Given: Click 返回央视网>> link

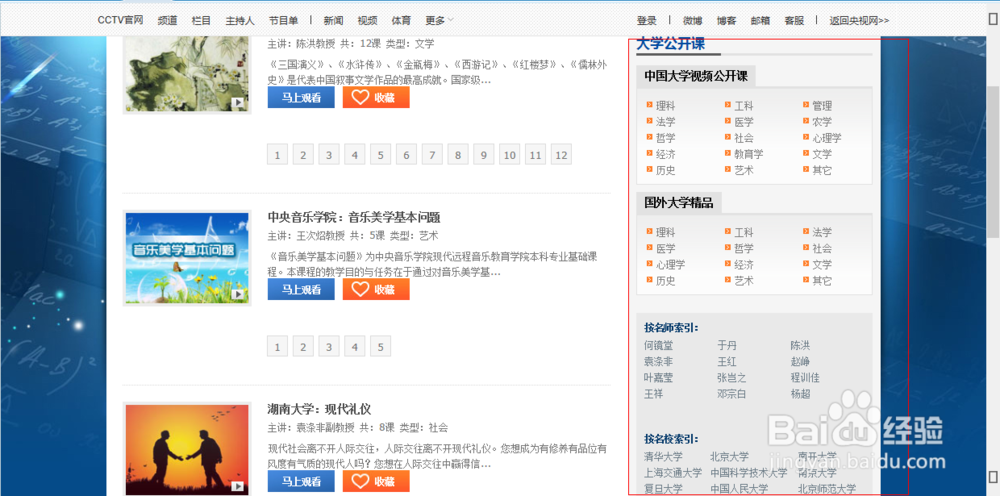Looking at the screenshot, I should (859, 20).
